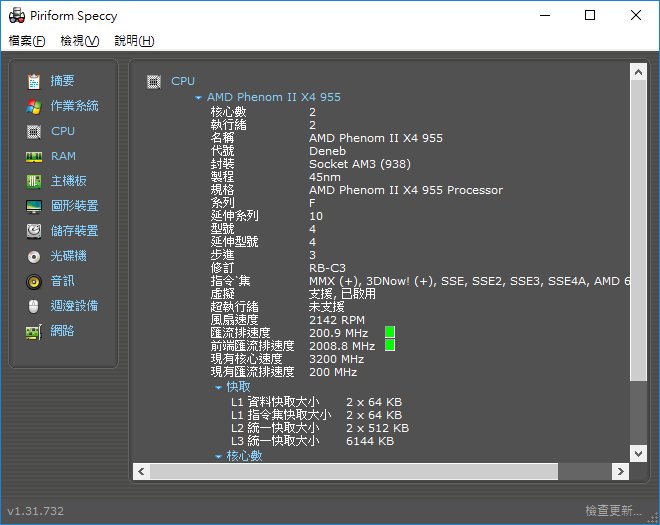Collapse the AMD Phenom II X4 955 node
Image resolution: width=660 pixels, height=525 pixels.
point(198,98)
